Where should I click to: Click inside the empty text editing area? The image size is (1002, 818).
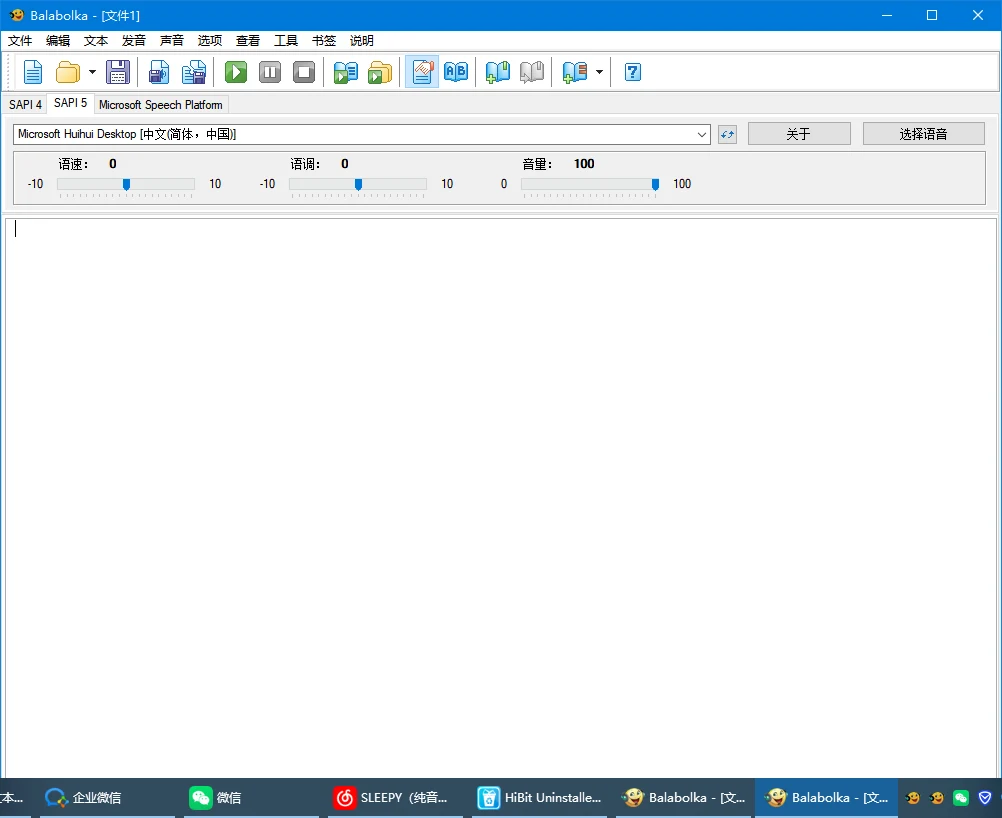[x=501, y=497]
